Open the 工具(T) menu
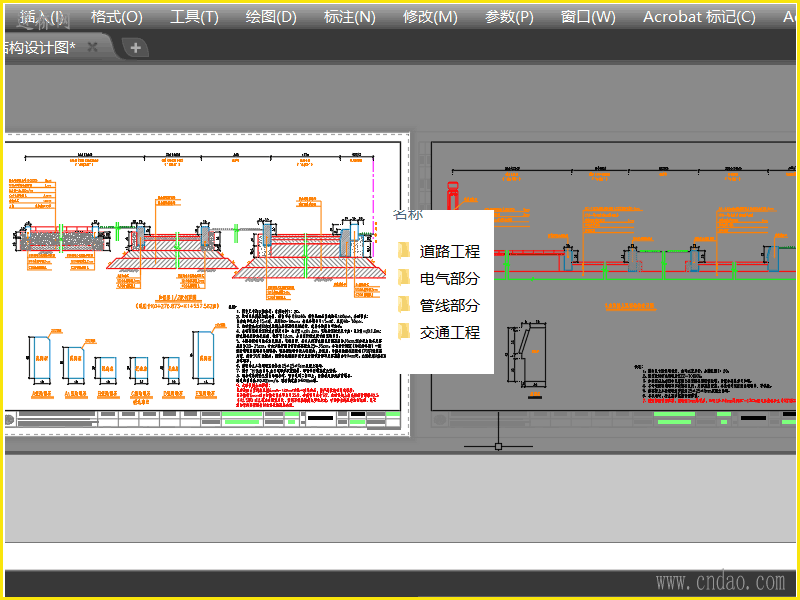 194,17
